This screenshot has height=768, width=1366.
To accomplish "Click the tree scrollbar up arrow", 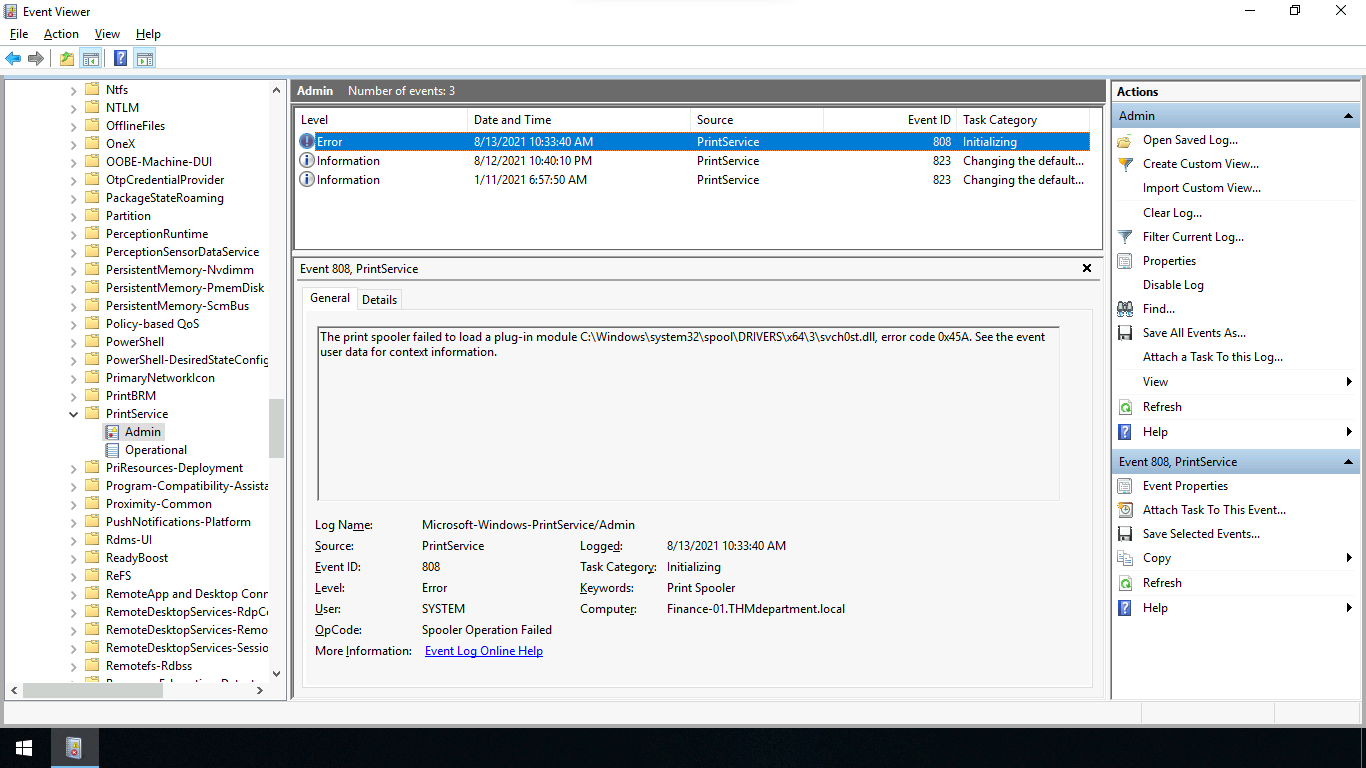I will tap(276, 90).
